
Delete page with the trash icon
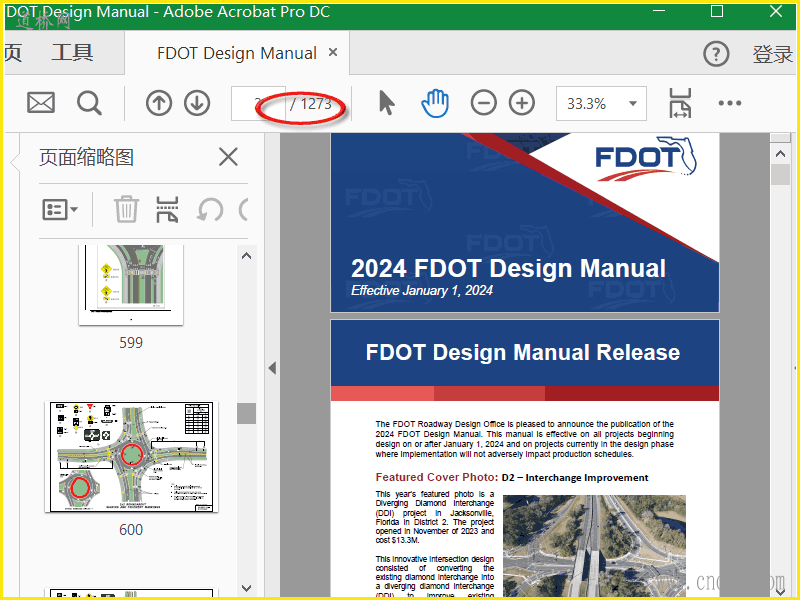tap(126, 209)
